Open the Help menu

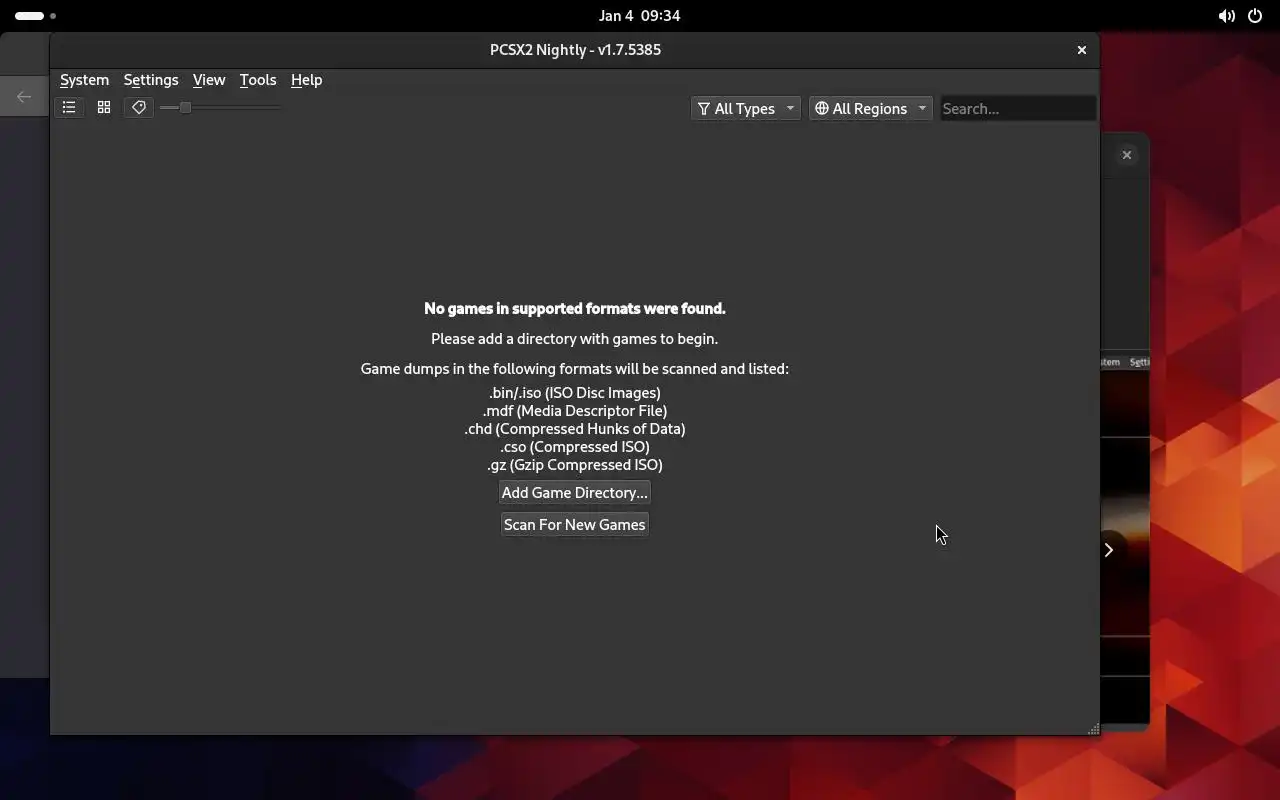pyautogui.click(x=306, y=80)
